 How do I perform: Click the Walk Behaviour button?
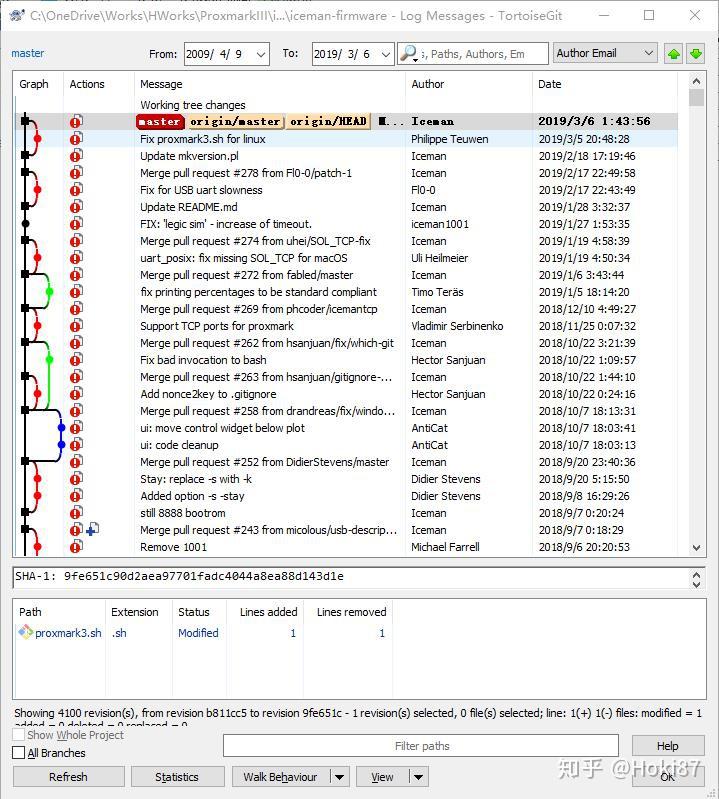280,777
